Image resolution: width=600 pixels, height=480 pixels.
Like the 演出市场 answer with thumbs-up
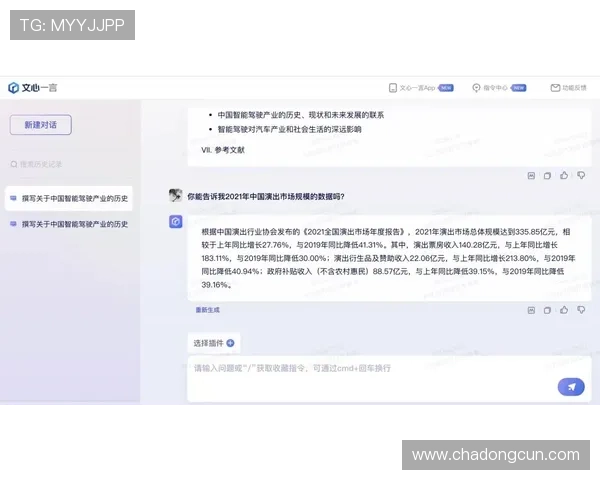pos(564,310)
